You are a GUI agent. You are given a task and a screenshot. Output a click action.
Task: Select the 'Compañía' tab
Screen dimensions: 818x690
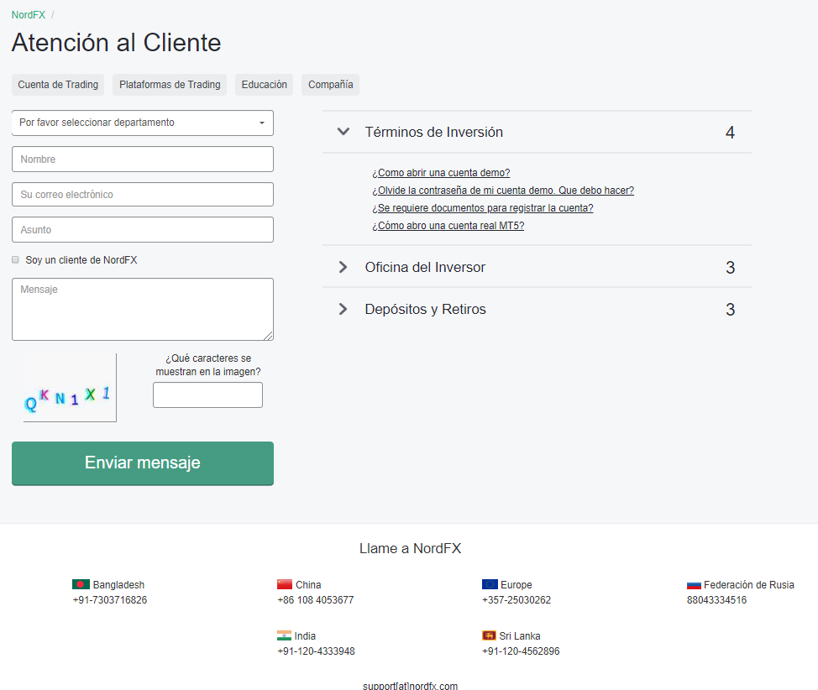tap(330, 84)
